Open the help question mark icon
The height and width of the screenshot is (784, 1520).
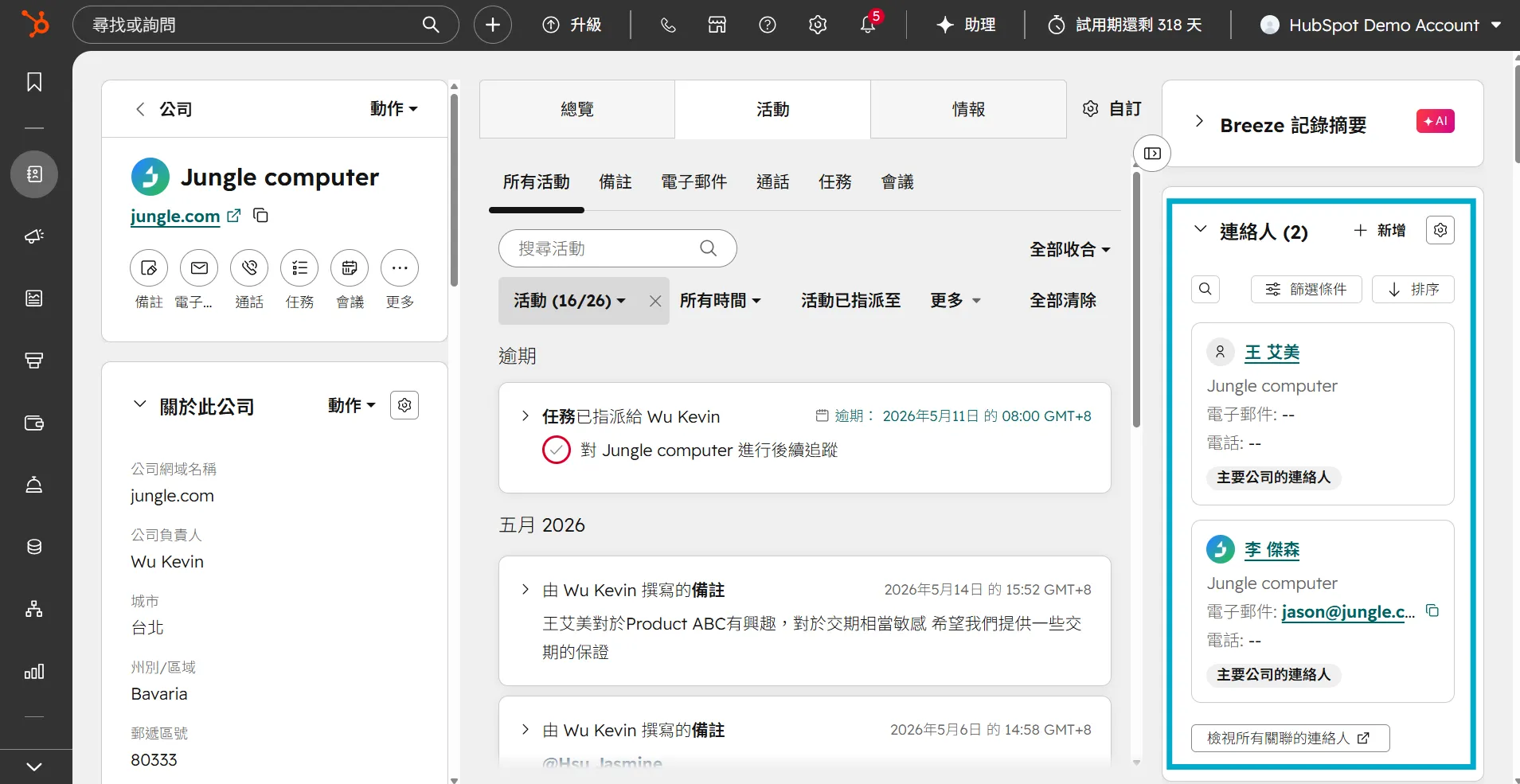pos(768,25)
